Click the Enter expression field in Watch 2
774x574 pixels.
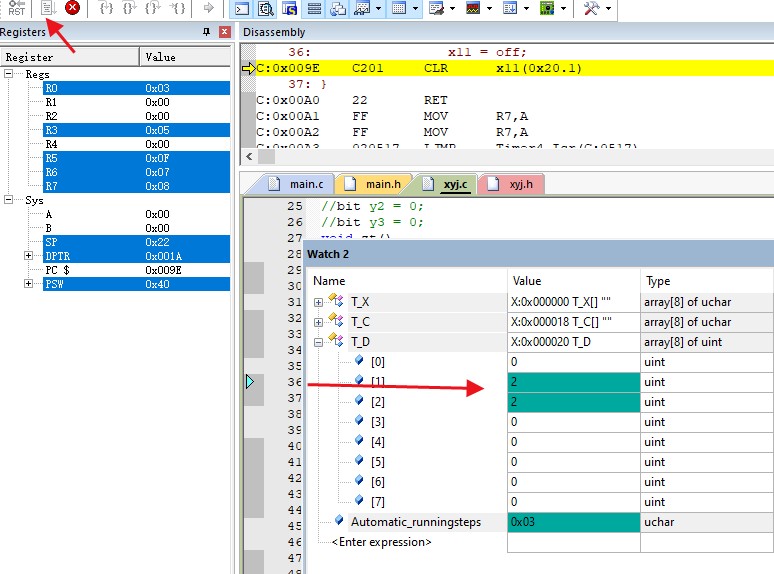(382, 542)
